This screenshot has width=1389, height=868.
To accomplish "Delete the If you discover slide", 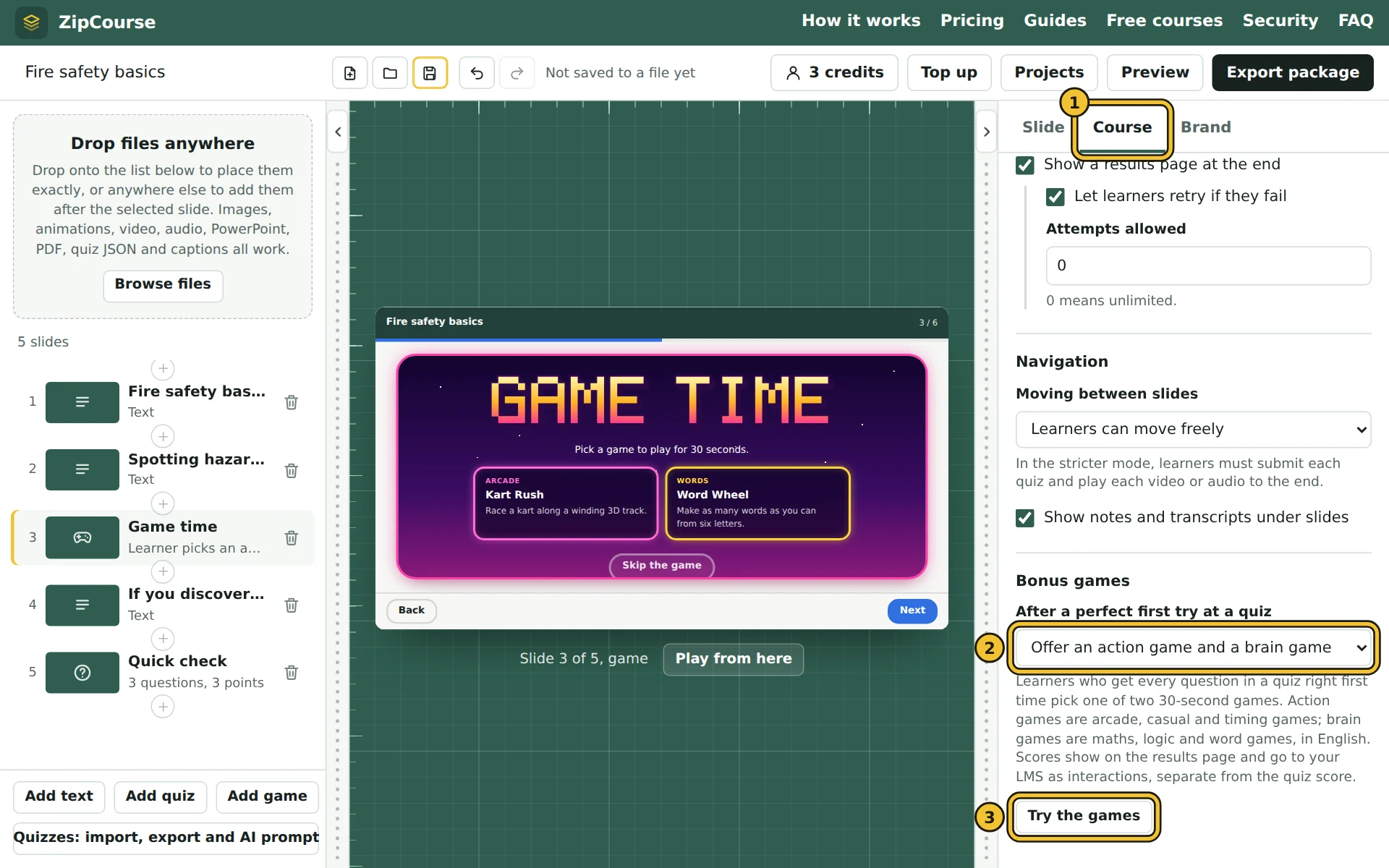I will click(292, 605).
